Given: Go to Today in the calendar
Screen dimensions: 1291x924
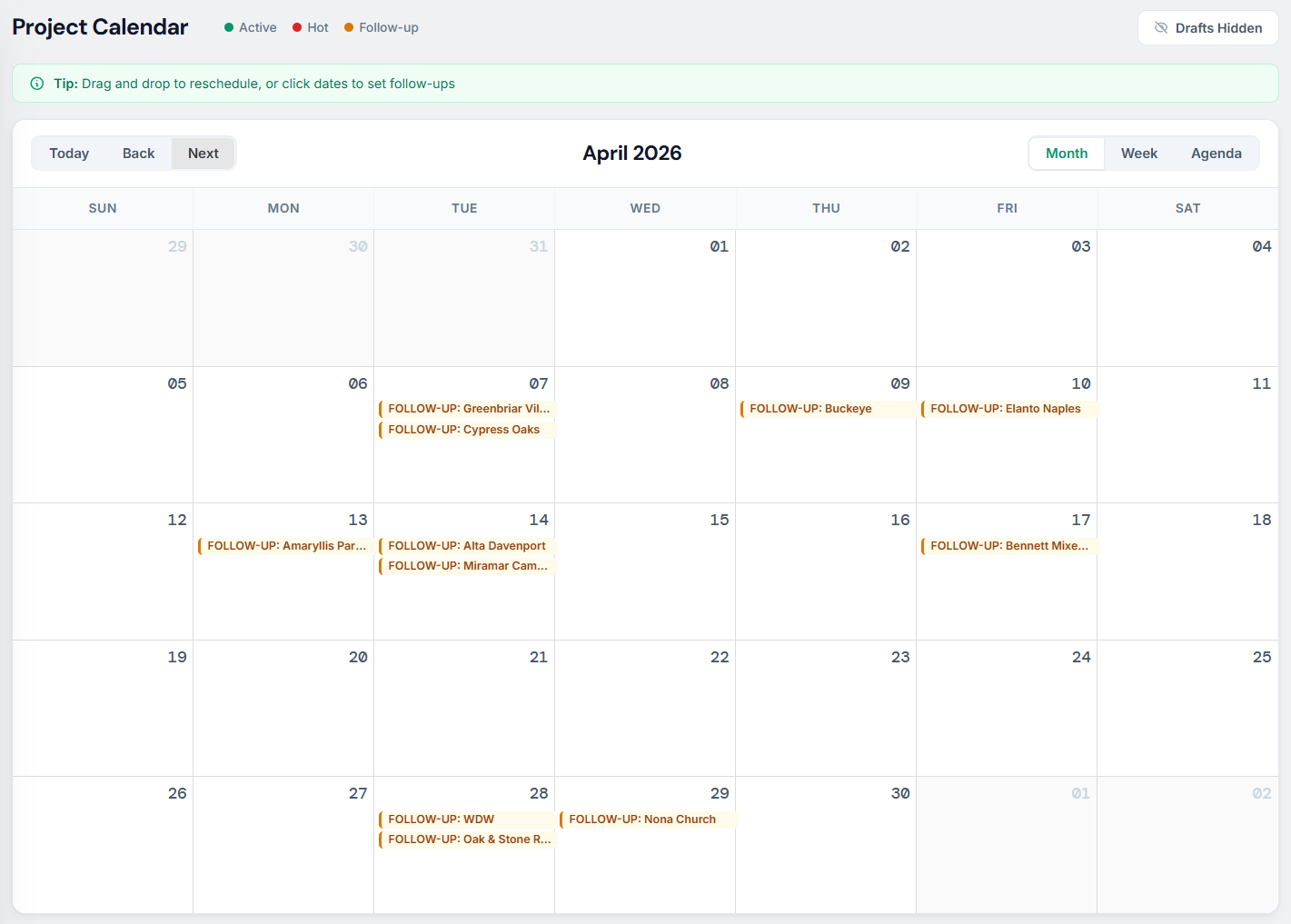Looking at the screenshot, I should [69, 154].
